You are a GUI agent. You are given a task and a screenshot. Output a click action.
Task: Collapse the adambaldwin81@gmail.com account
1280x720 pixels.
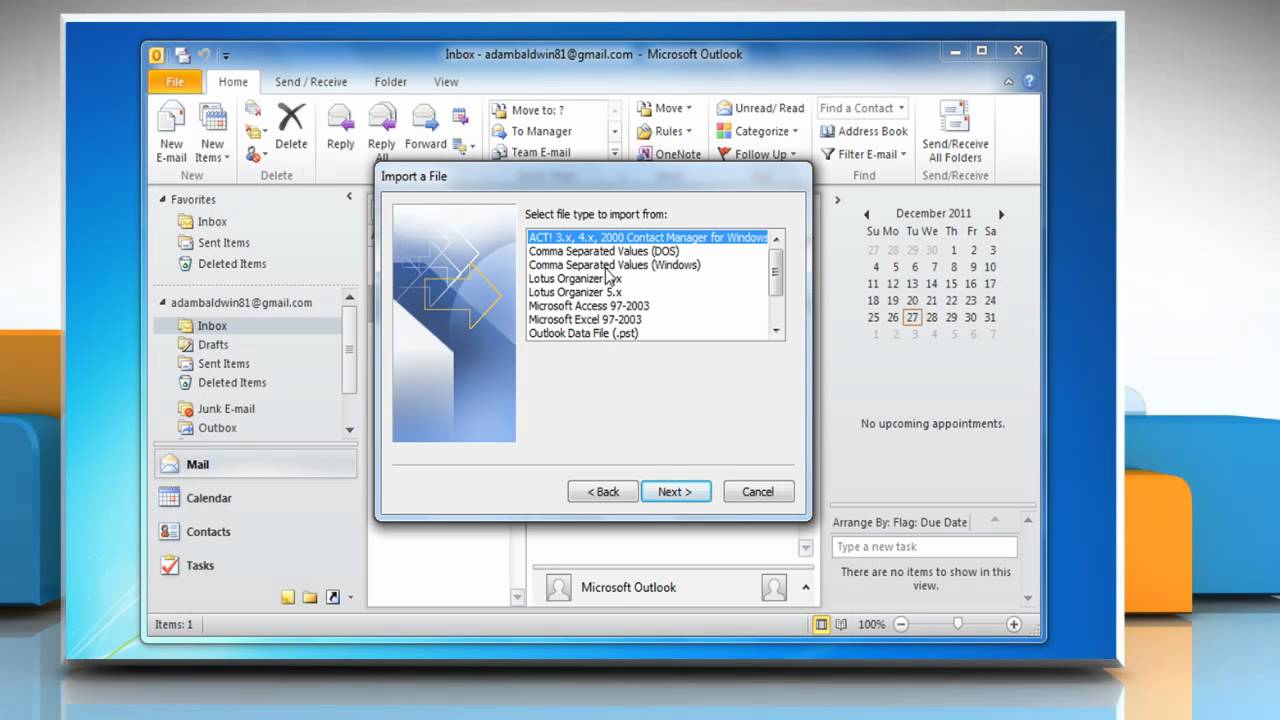(x=163, y=302)
